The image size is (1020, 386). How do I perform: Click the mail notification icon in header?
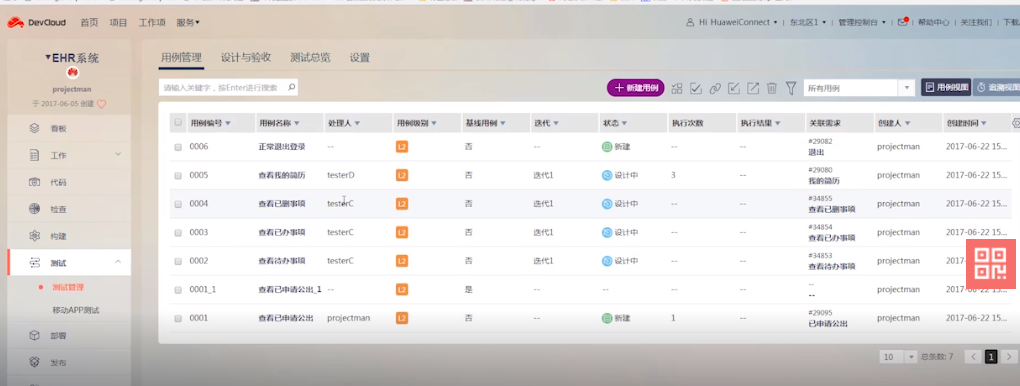[902, 22]
